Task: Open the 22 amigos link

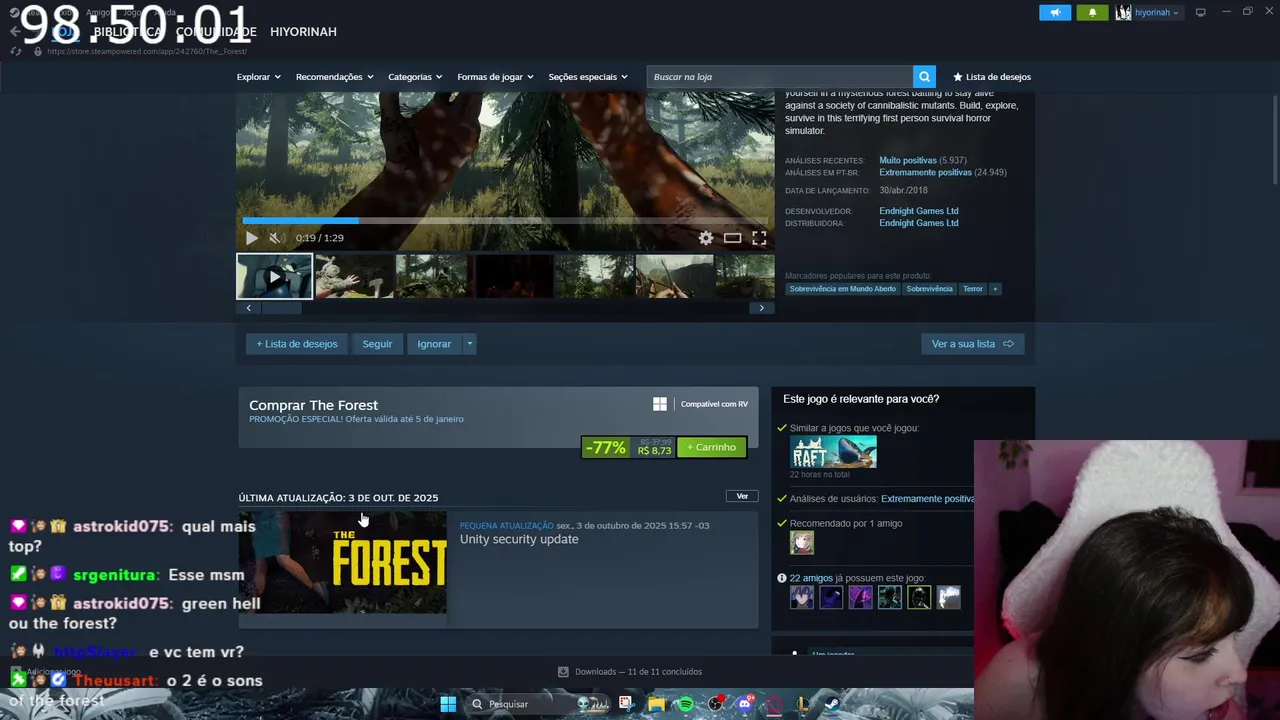Action: point(811,578)
